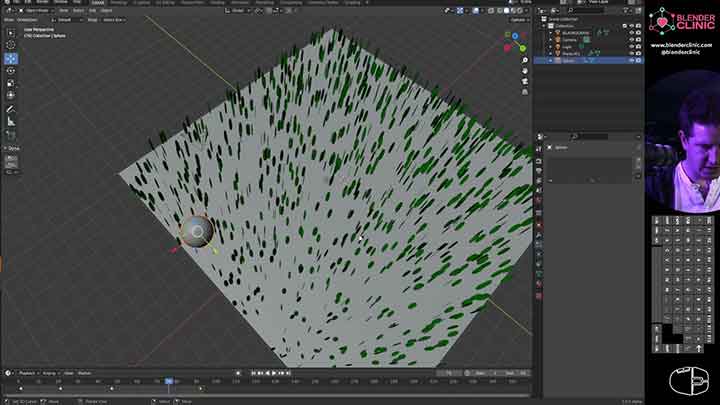Select the Add Cube tool
This screenshot has height=405, width=720.
11,135
